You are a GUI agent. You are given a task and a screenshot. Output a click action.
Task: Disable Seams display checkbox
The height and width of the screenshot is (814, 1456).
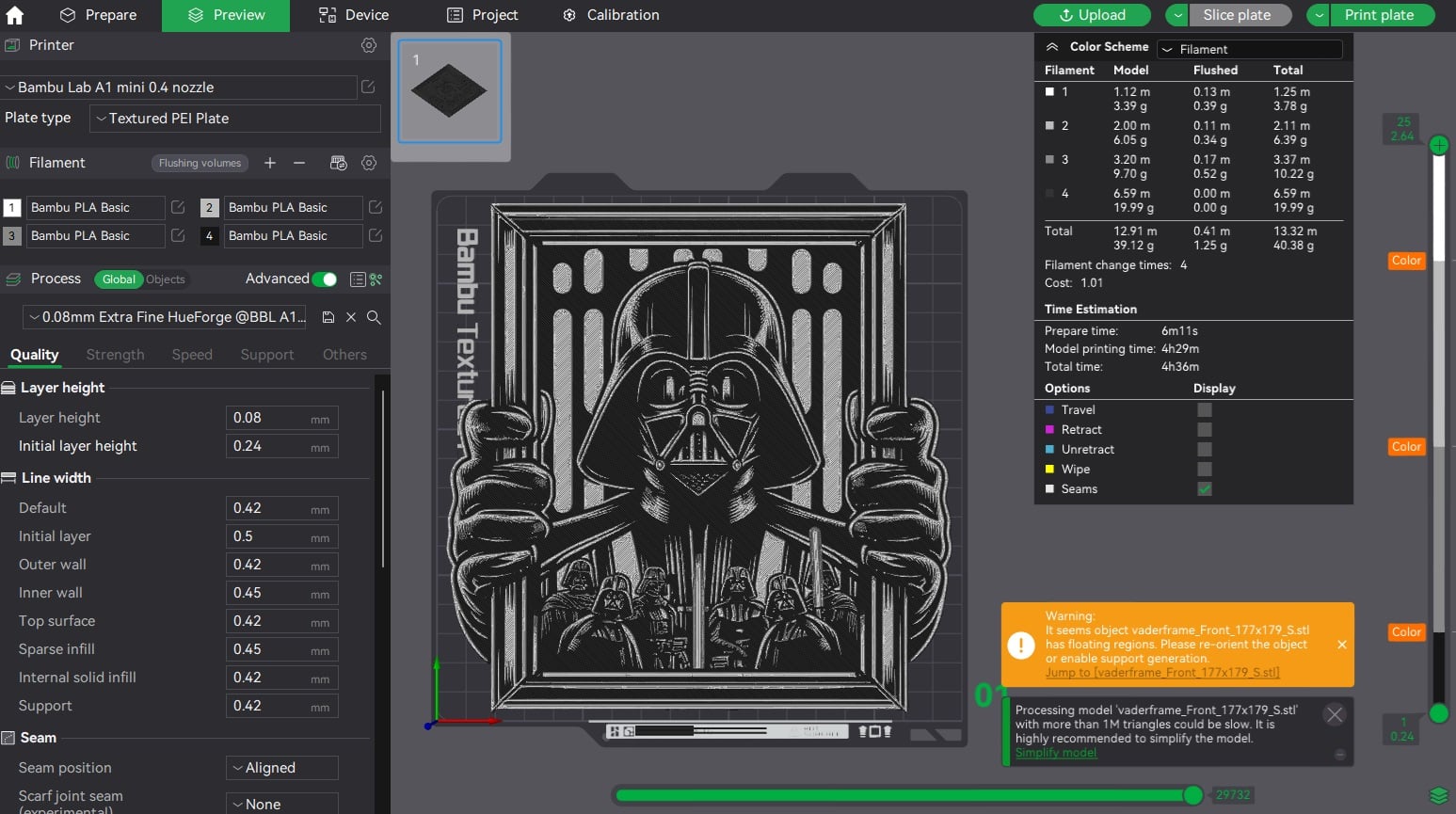[1205, 488]
